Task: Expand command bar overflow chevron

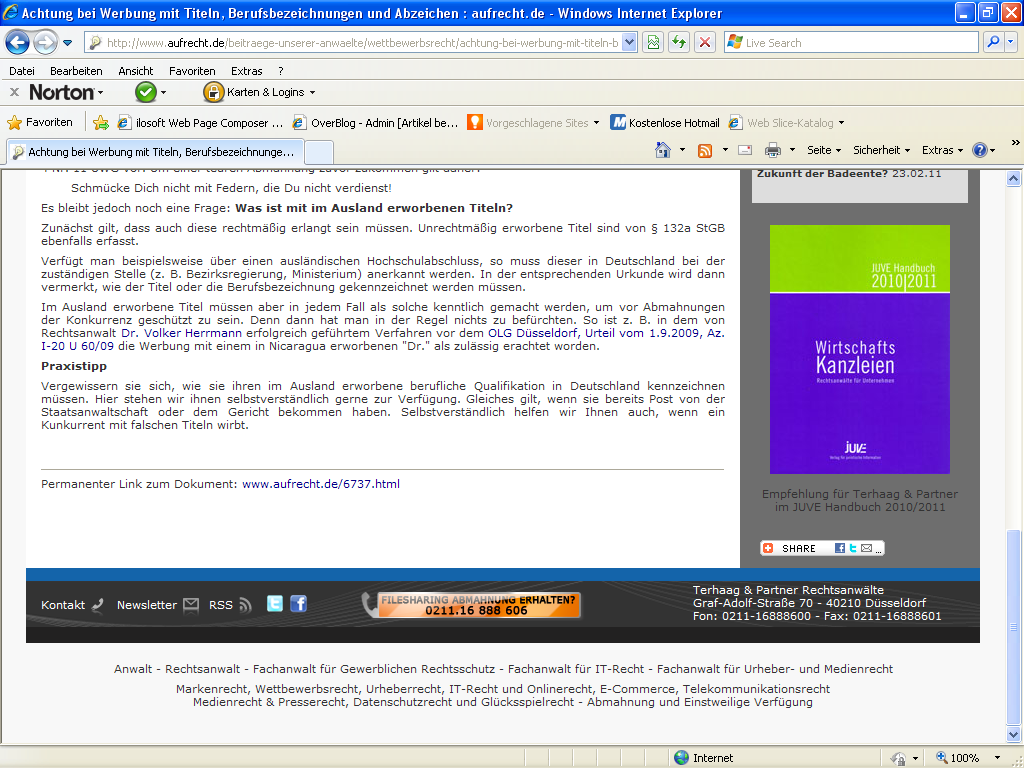Action: [1015, 143]
